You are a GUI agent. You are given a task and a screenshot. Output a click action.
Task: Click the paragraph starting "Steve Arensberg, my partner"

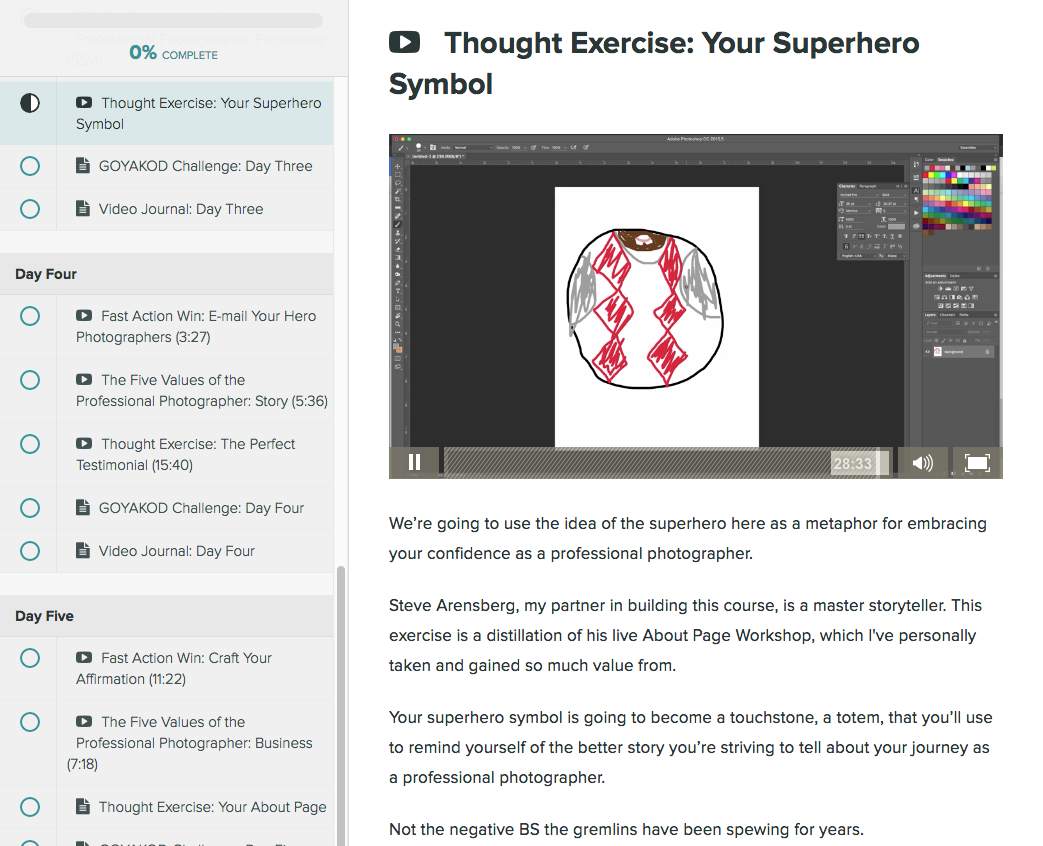(x=686, y=635)
